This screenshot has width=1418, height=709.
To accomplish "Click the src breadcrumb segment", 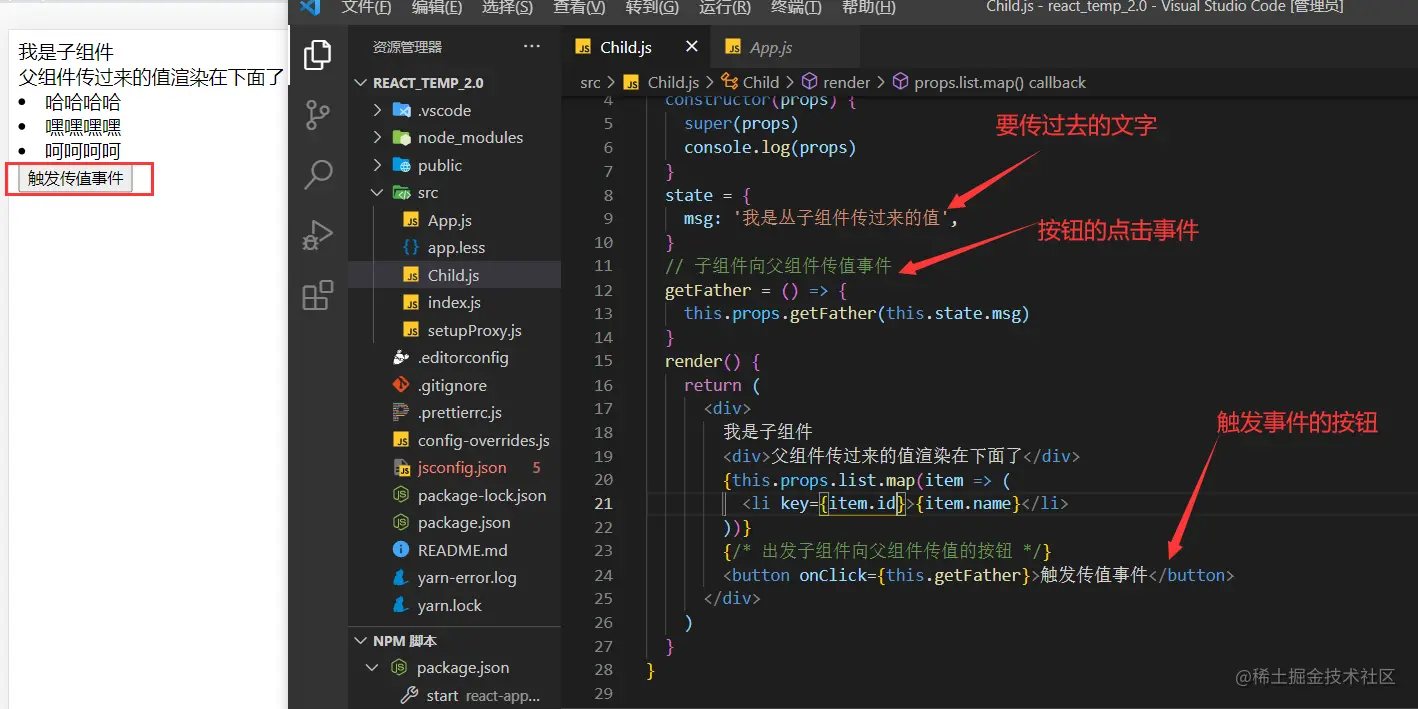I will point(590,83).
